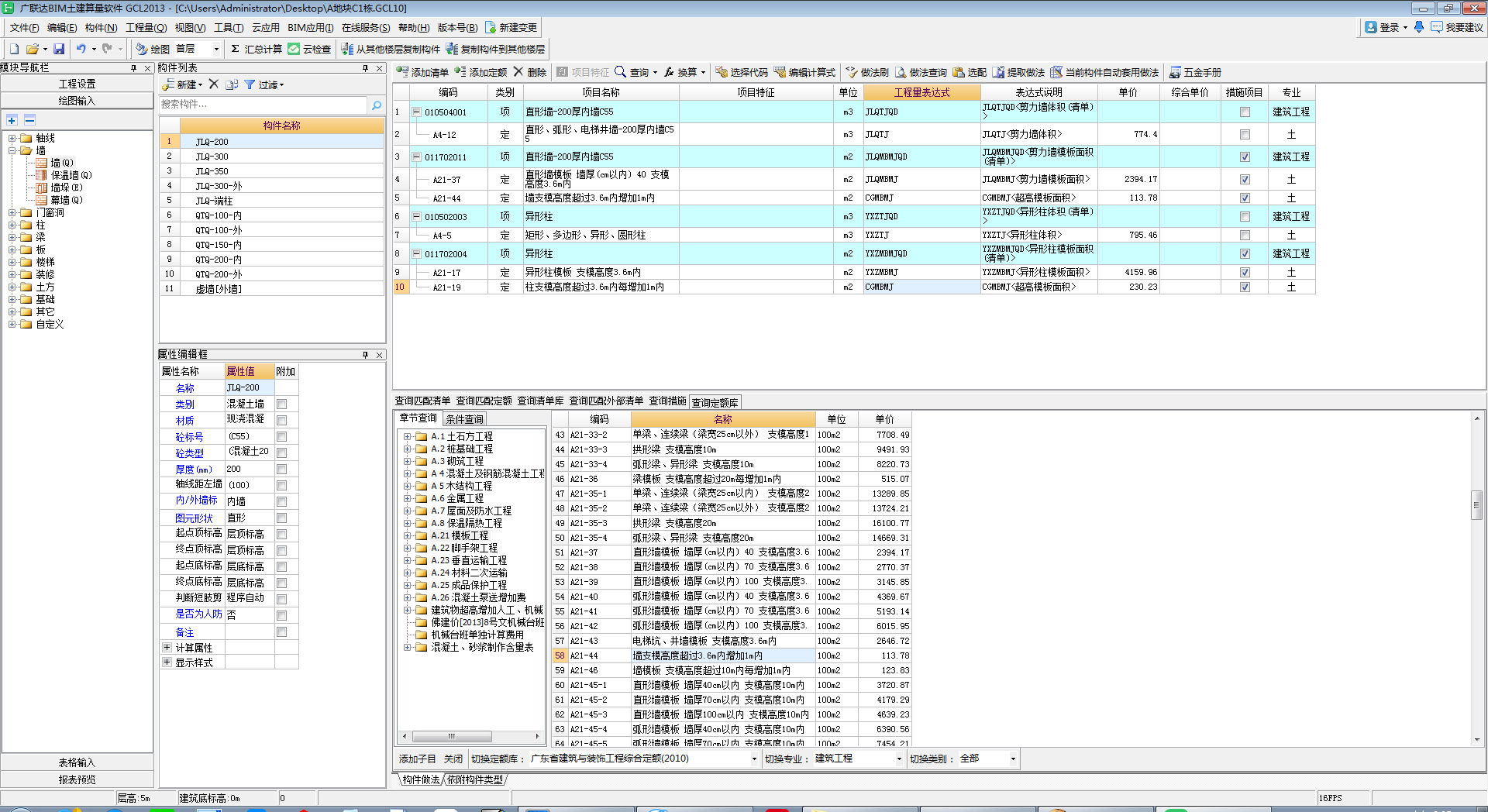Click the quota list vertical scrollbar thumb
The image size is (1488, 812).
pos(1476,504)
